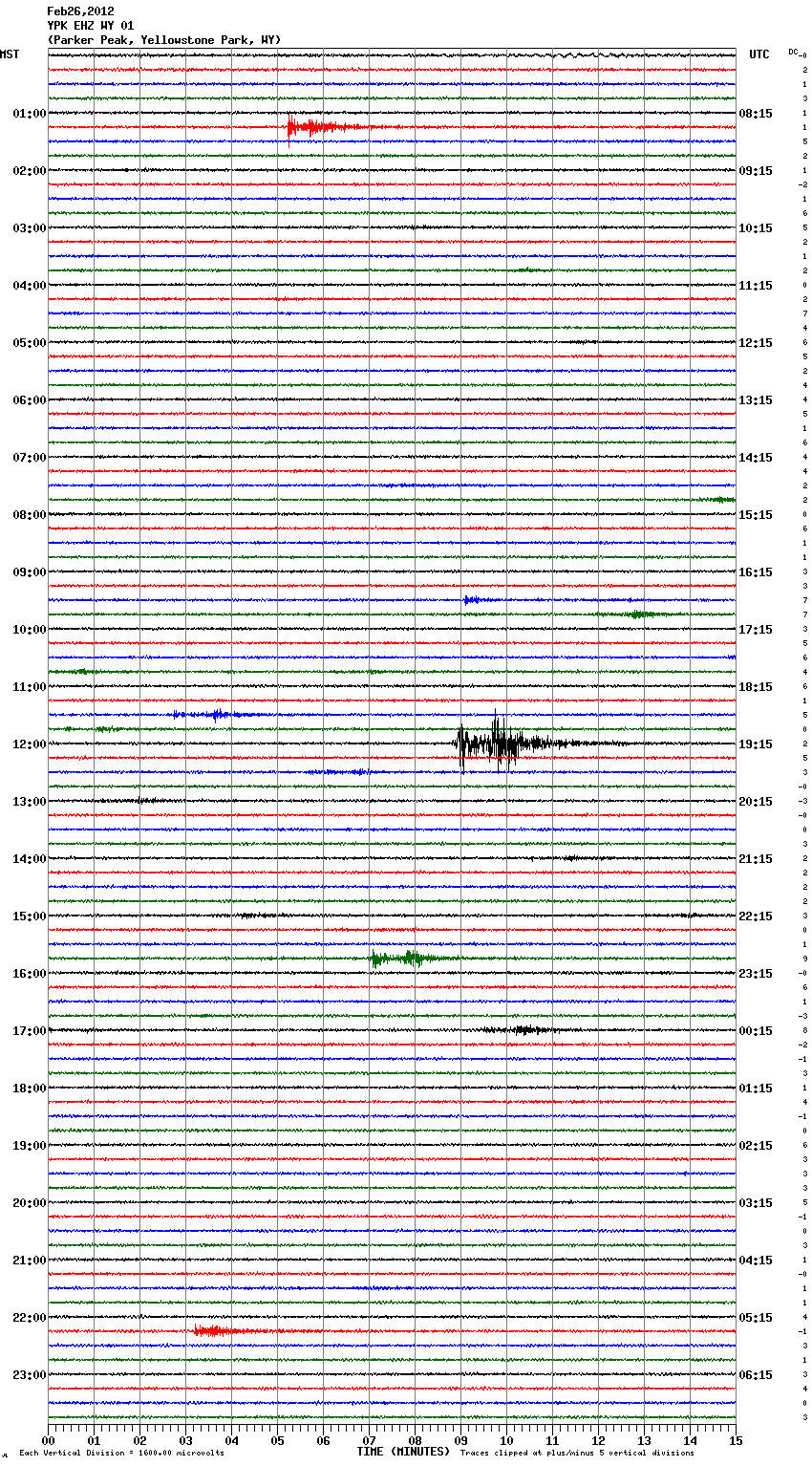Click the 19:15 UTC time label

(x=756, y=744)
